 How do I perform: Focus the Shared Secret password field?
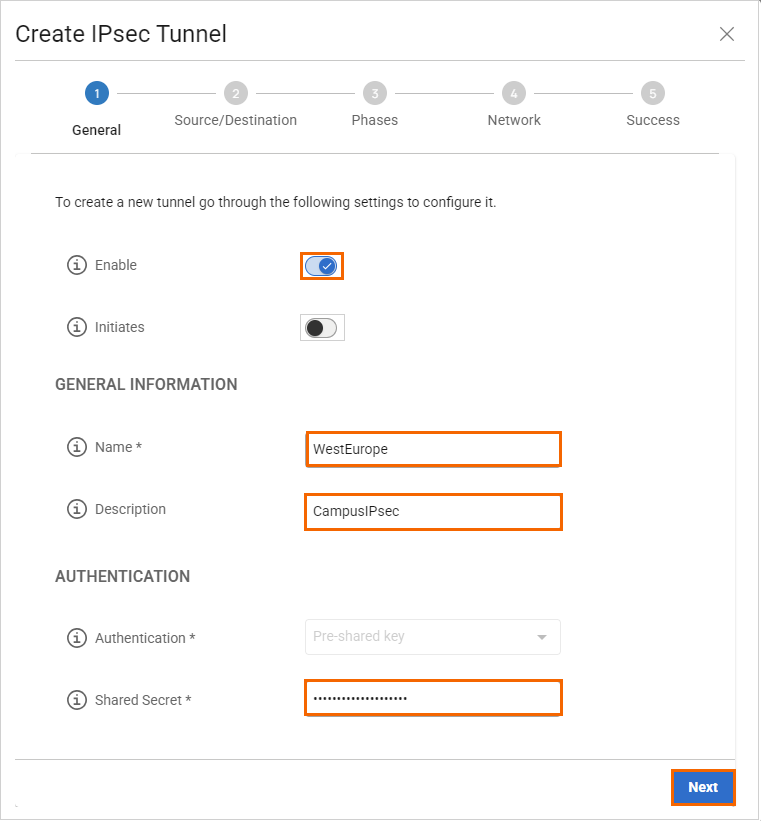click(432, 698)
